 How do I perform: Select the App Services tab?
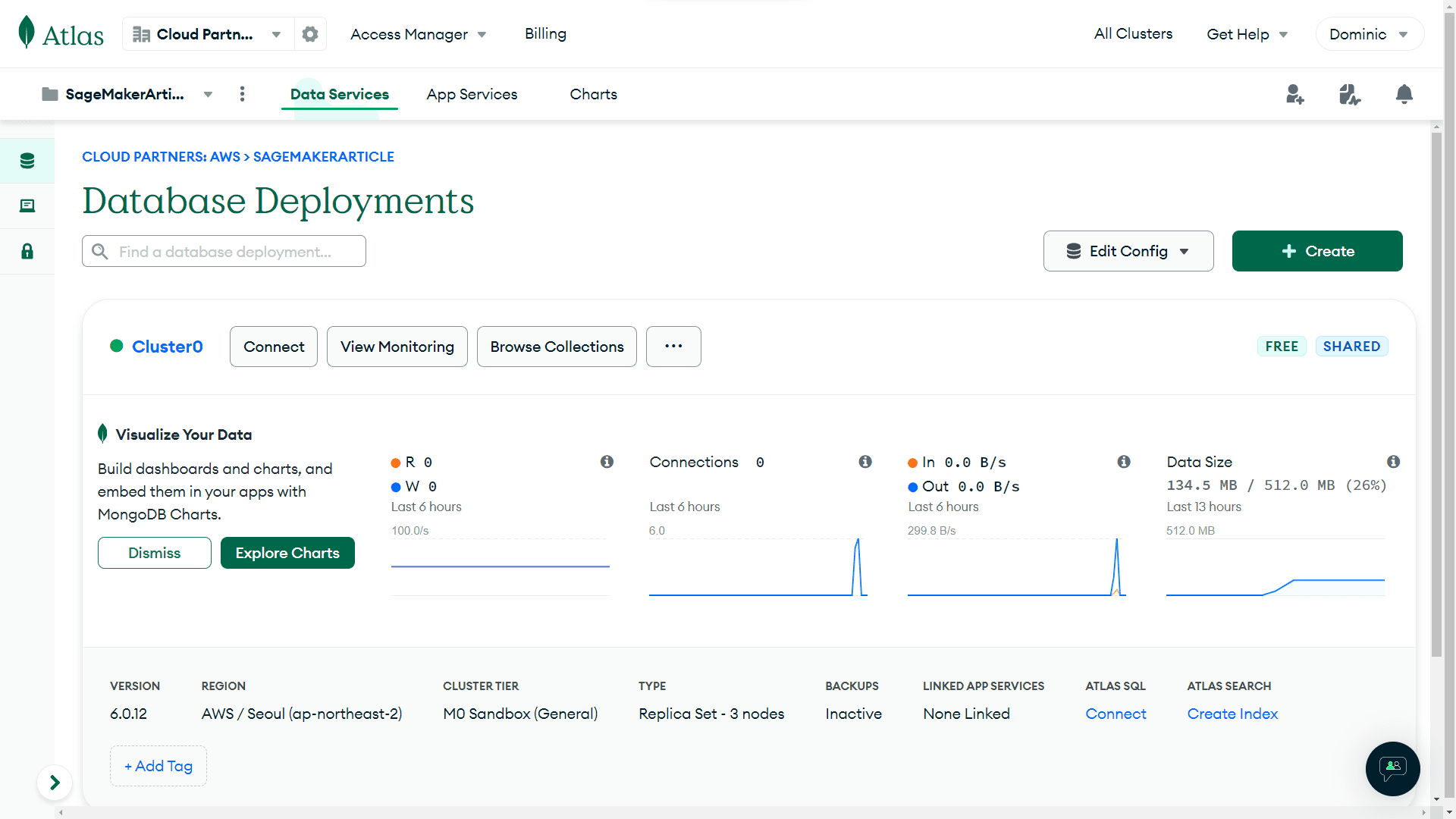coord(471,94)
